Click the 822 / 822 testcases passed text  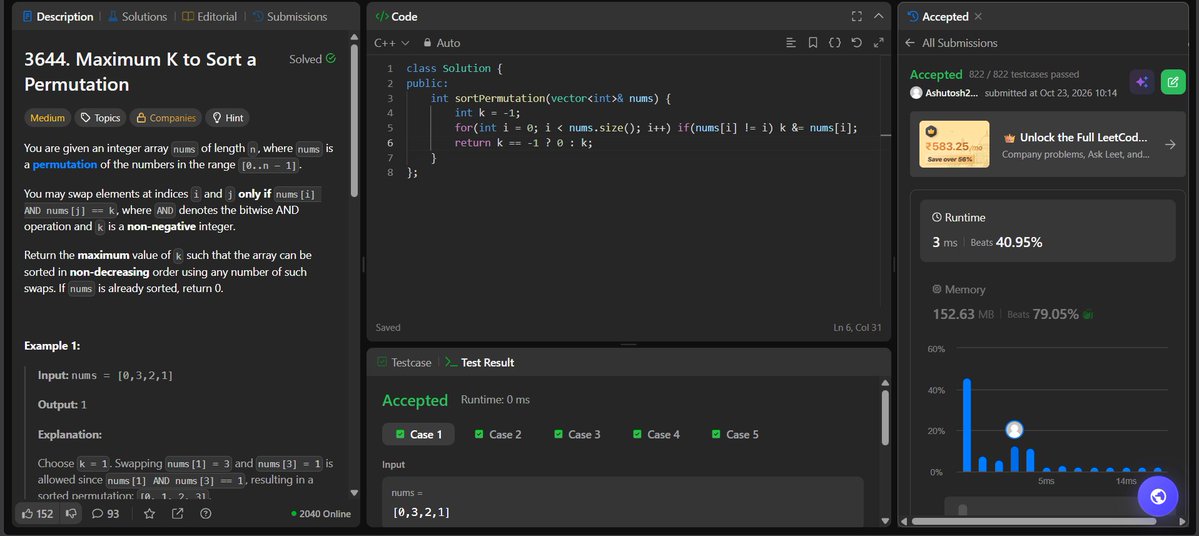coord(1024,74)
